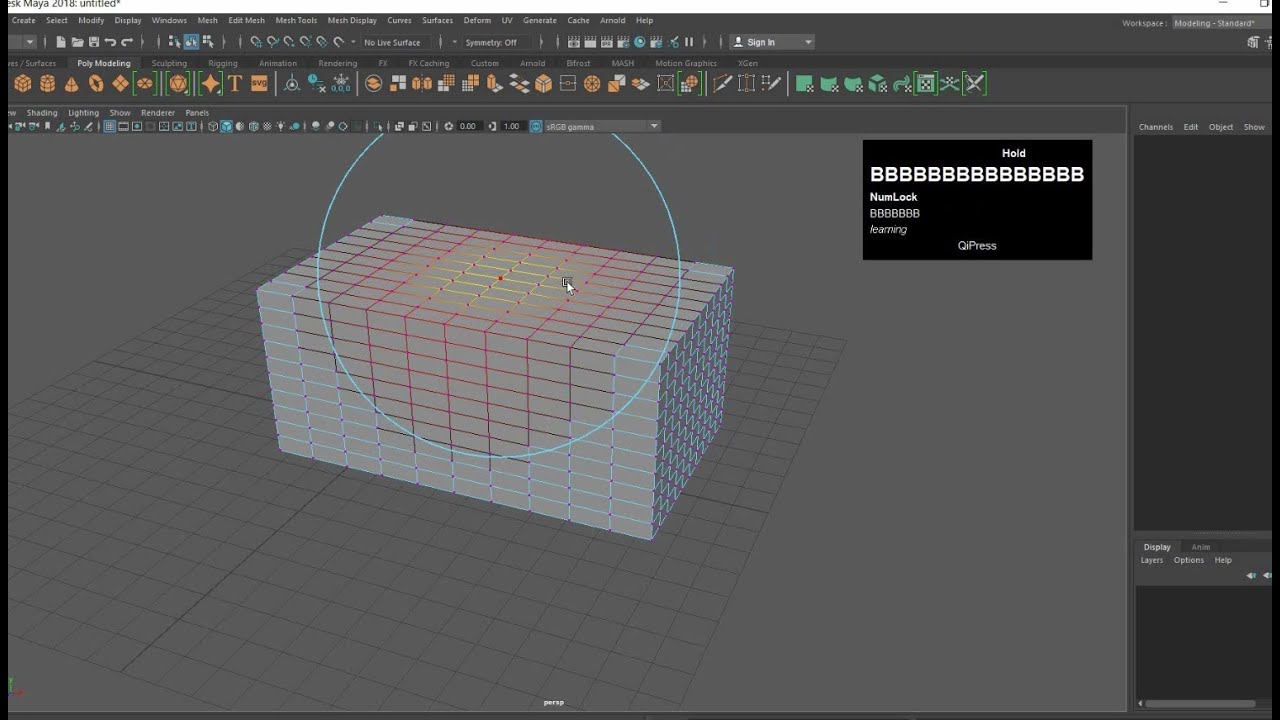Image resolution: width=1280 pixels, height=720 pixels.
Task: Click the pause render icon
Action: [689, 42]
